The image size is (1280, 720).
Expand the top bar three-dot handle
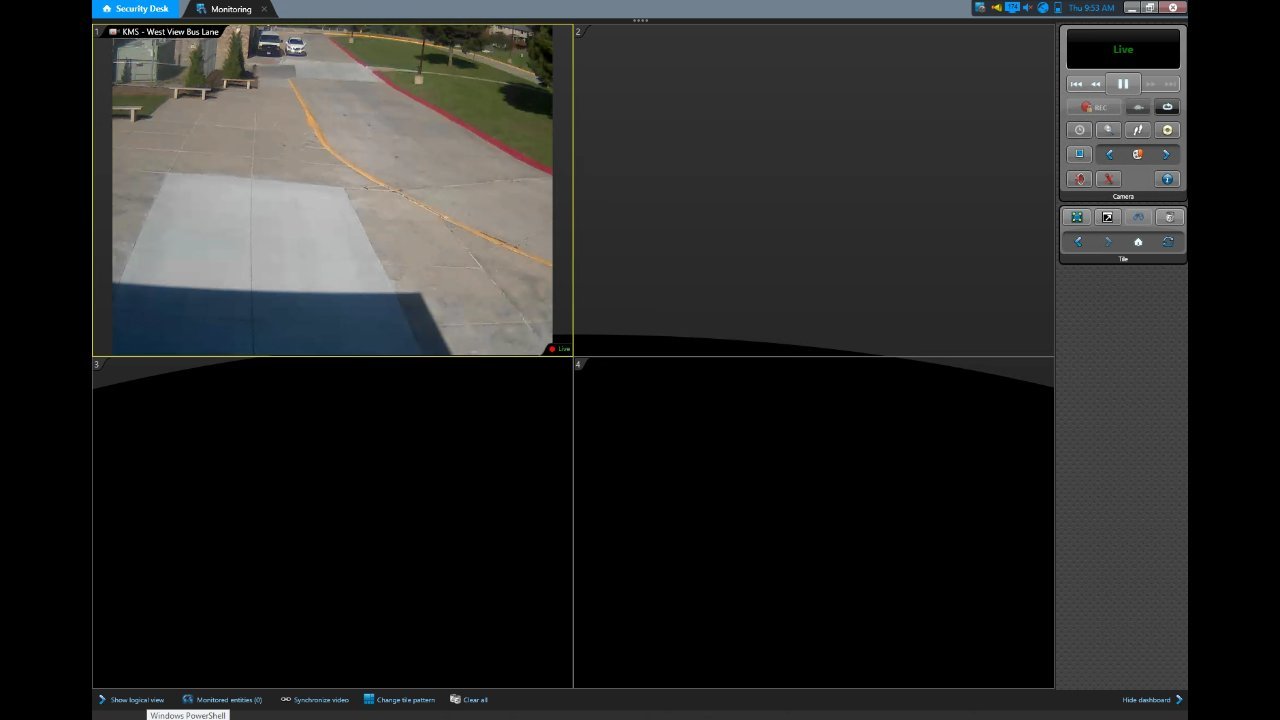pos(640,21)
